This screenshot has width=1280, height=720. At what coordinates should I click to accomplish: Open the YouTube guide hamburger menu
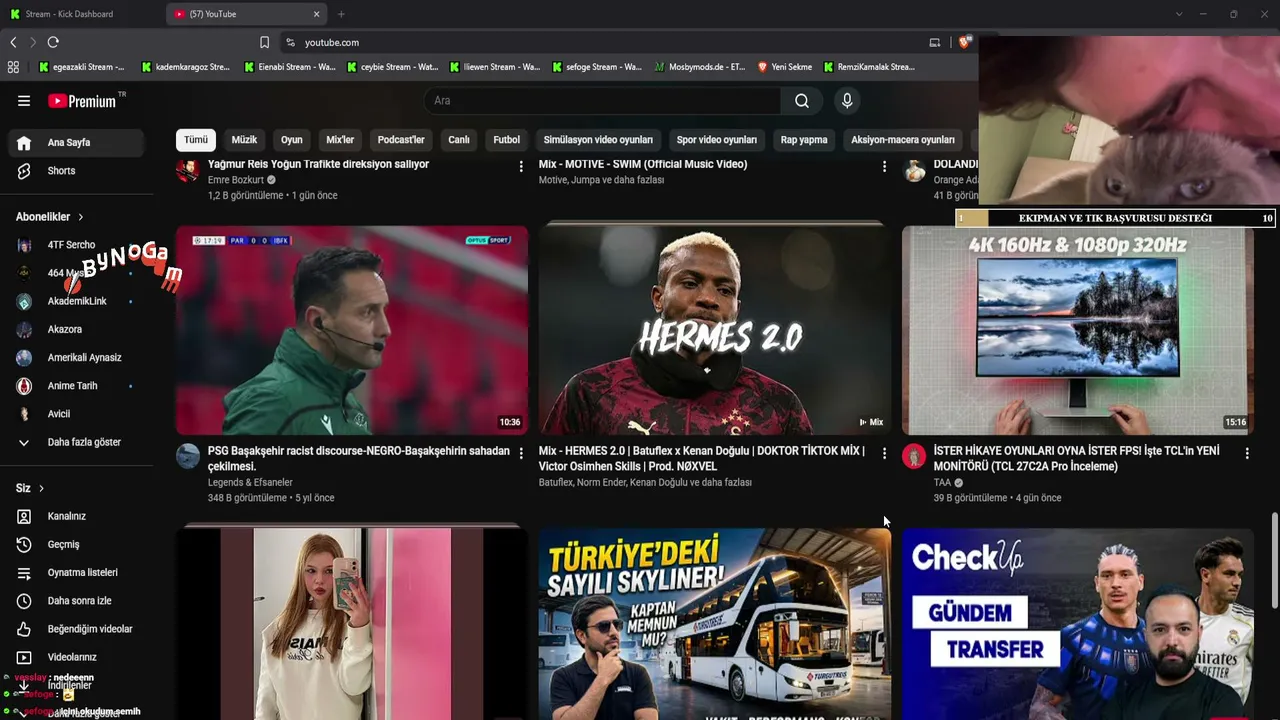click(24, 101)
